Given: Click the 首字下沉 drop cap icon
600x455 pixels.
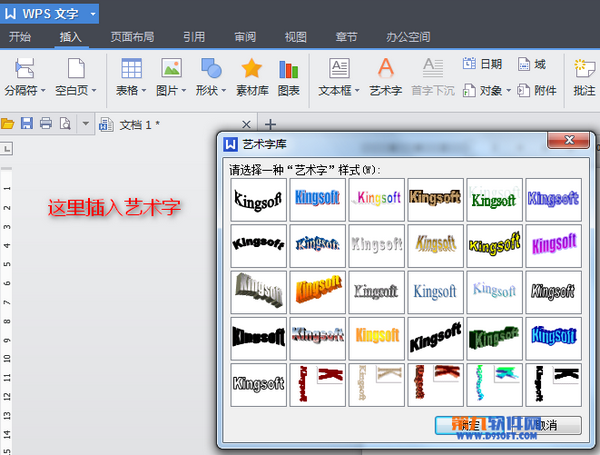Looking at the screenshot, I should [x=433, y=68].
